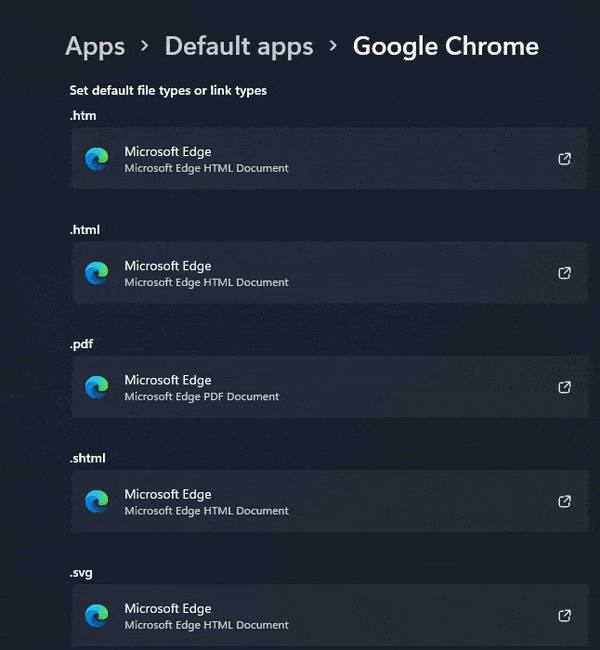Open the .html default picker via its external-link icon

[x=565, y=273]
